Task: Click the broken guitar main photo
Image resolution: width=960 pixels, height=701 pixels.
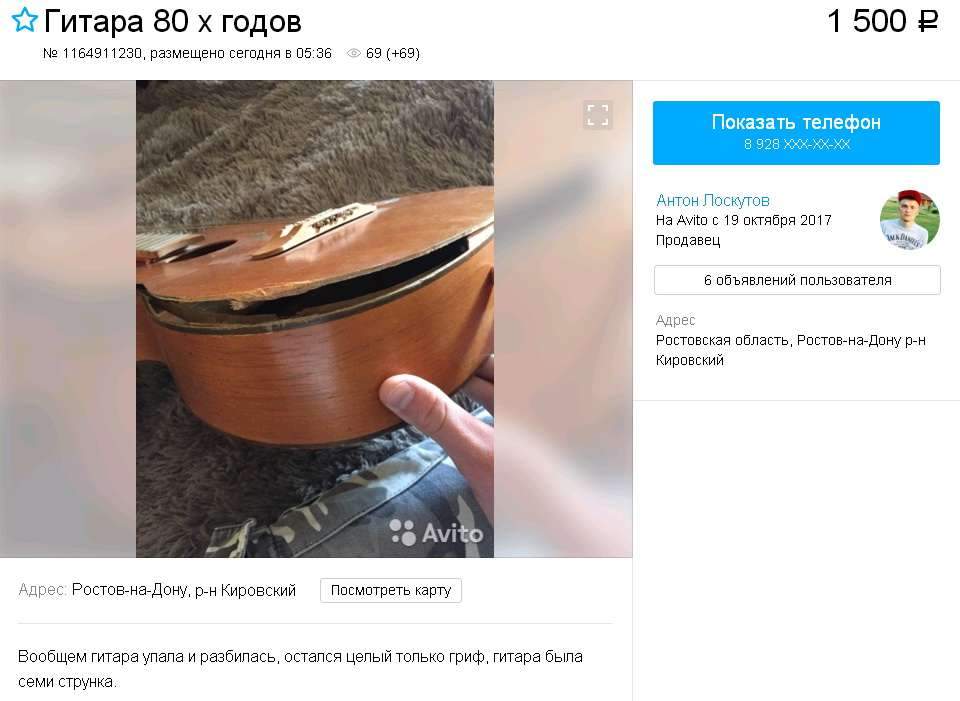Action: point(315,318)
